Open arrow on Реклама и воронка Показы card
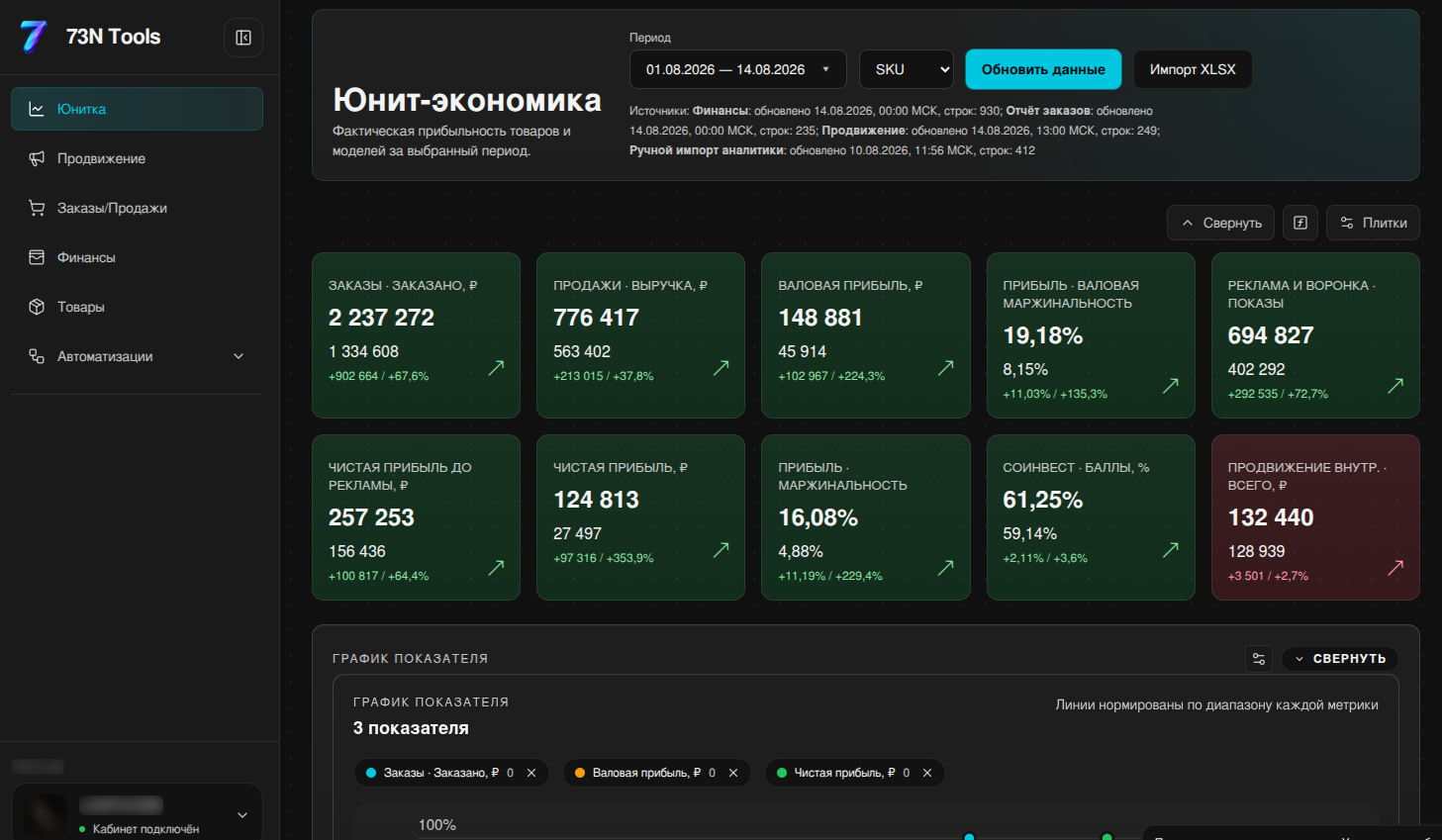 pyautogui.click(x=1394, y=386)
